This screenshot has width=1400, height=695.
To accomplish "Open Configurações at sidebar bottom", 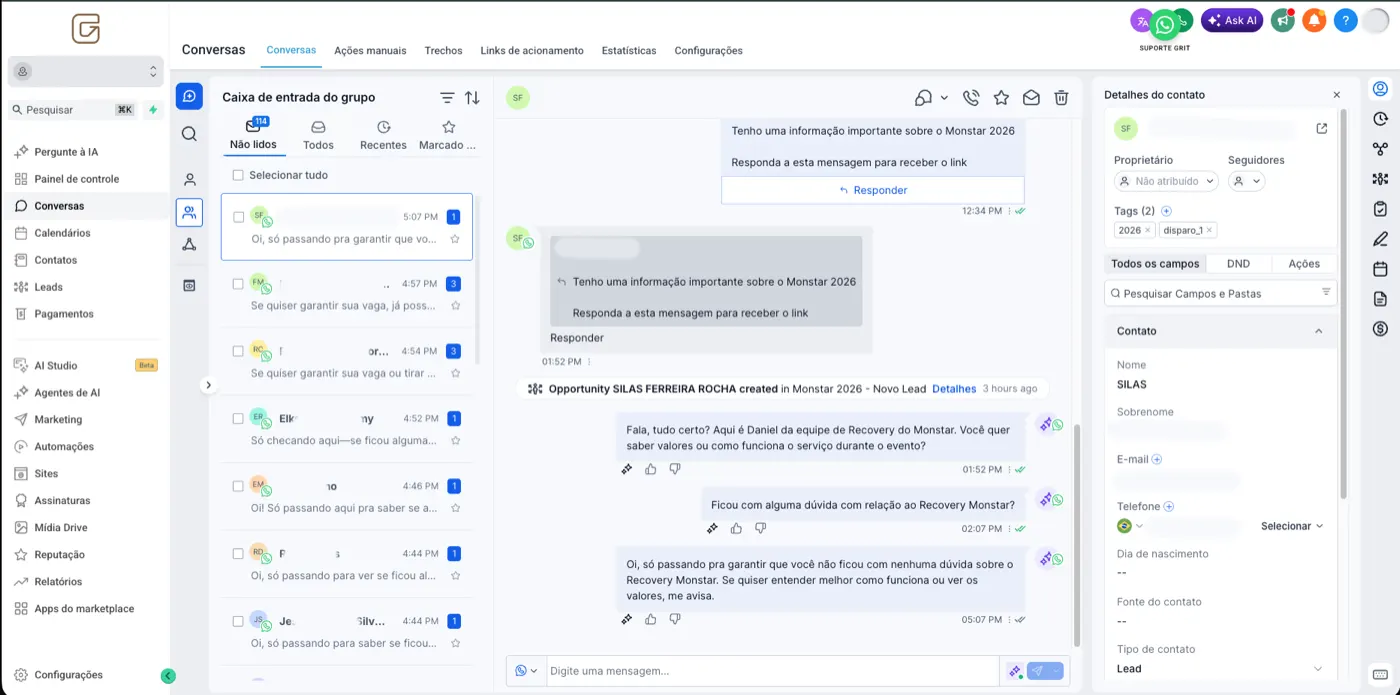I will [x=68, y=675].
